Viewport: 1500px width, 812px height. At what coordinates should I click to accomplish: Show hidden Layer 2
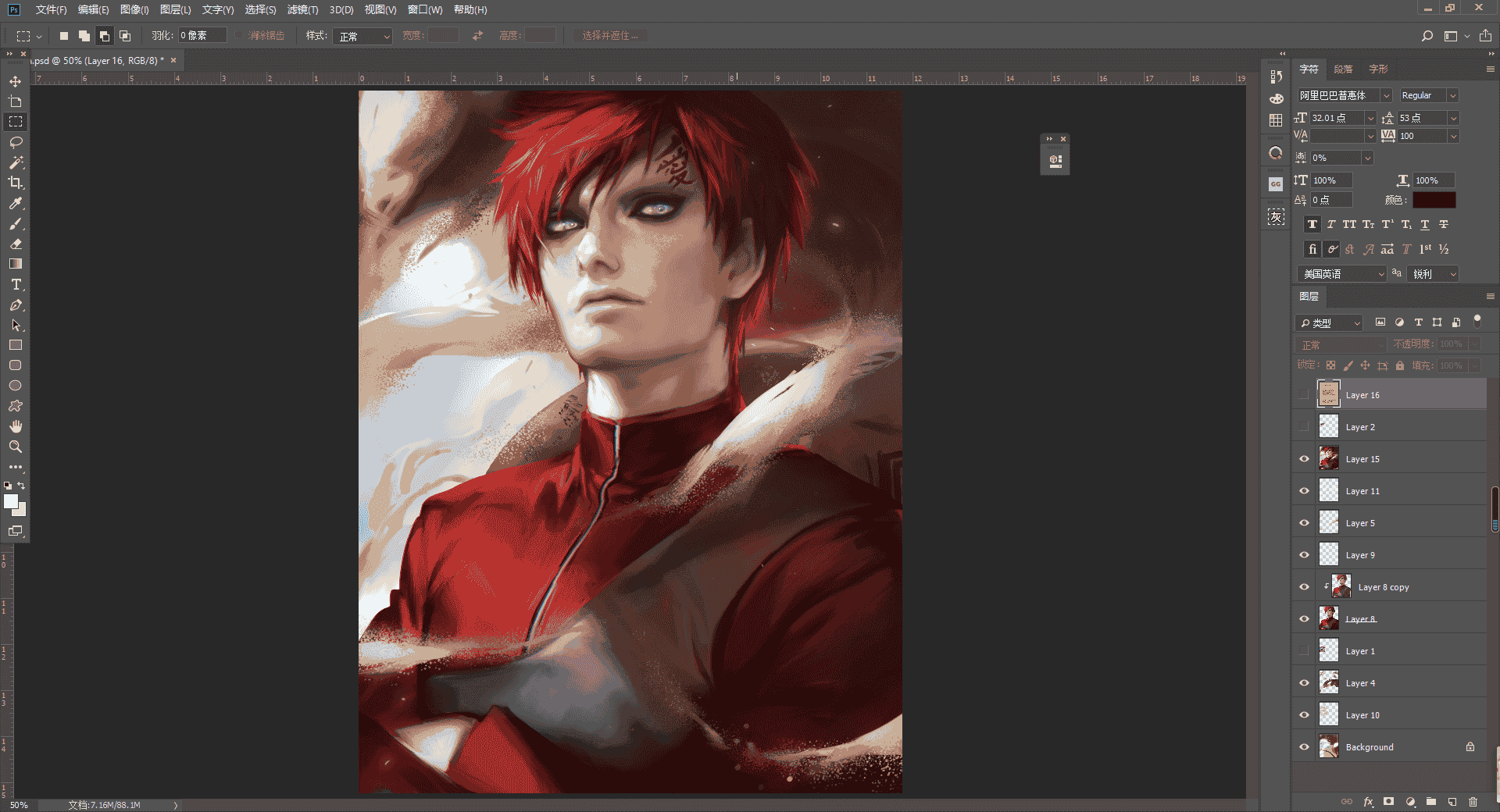click(x=1304, y=427)
